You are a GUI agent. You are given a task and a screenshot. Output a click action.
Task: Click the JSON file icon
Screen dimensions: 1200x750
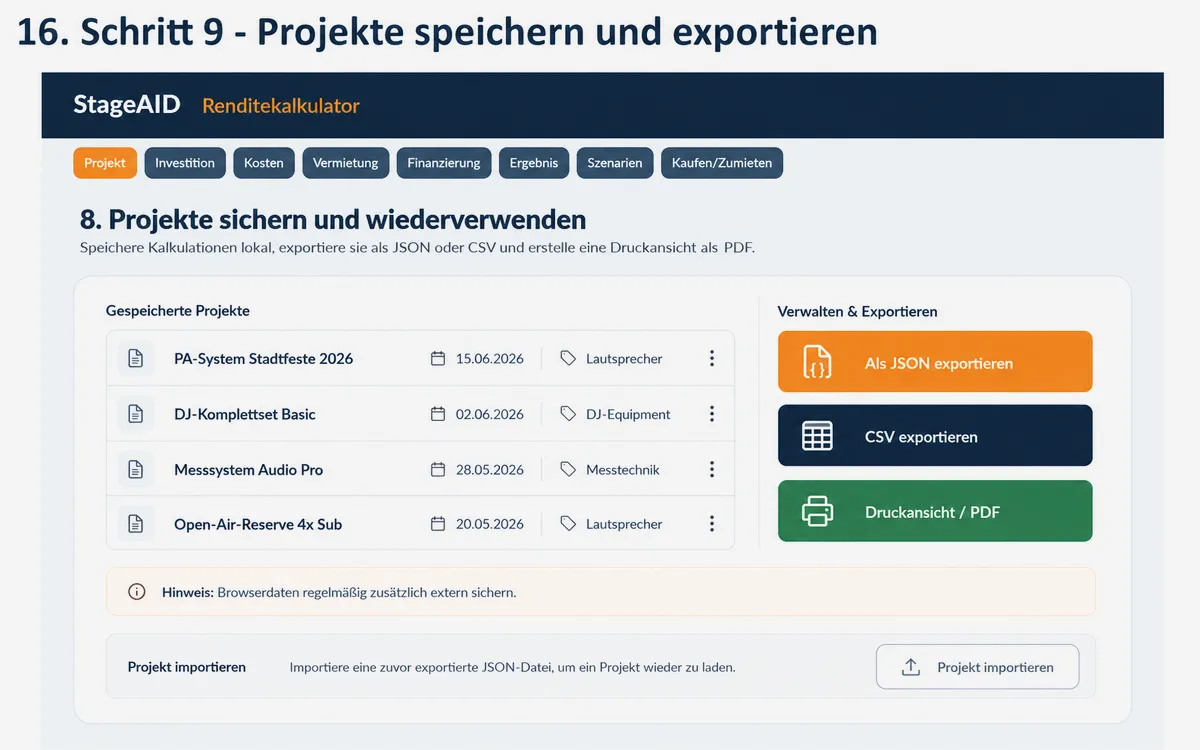click(817, 362)
